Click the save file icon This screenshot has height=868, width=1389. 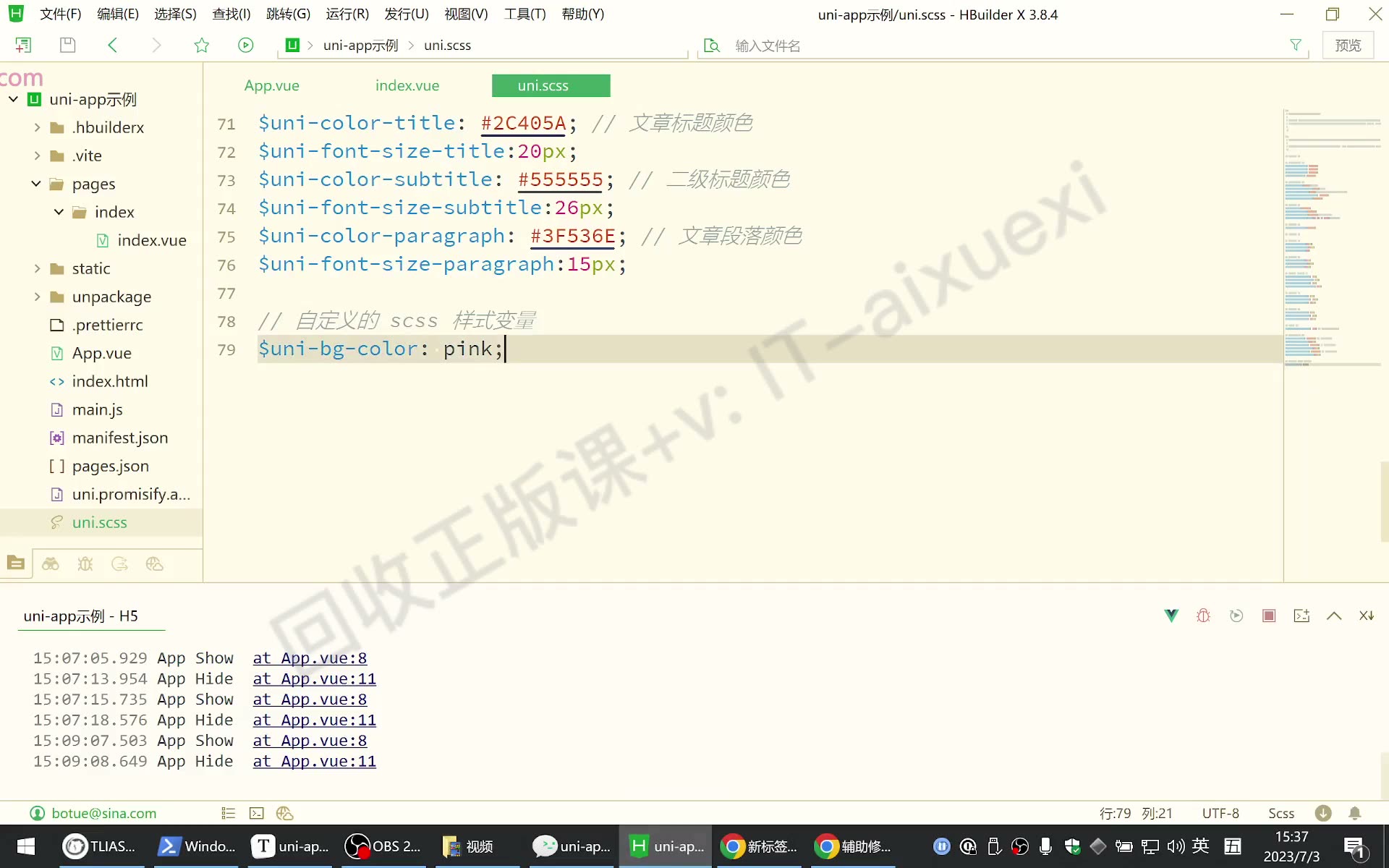pos(67,45)
